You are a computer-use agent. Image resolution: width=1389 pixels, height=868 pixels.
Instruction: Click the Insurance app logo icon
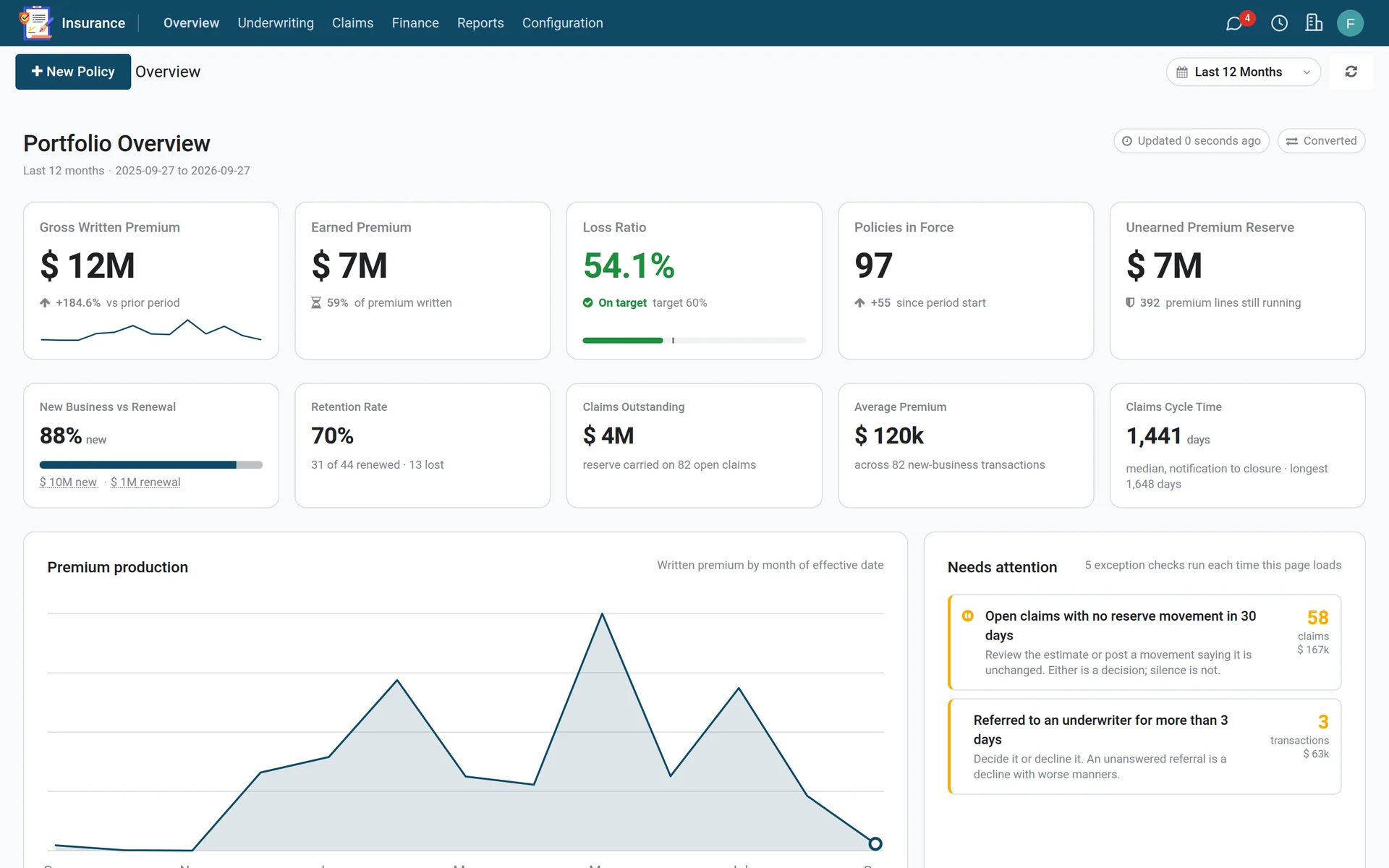click(x=35, y=22)
